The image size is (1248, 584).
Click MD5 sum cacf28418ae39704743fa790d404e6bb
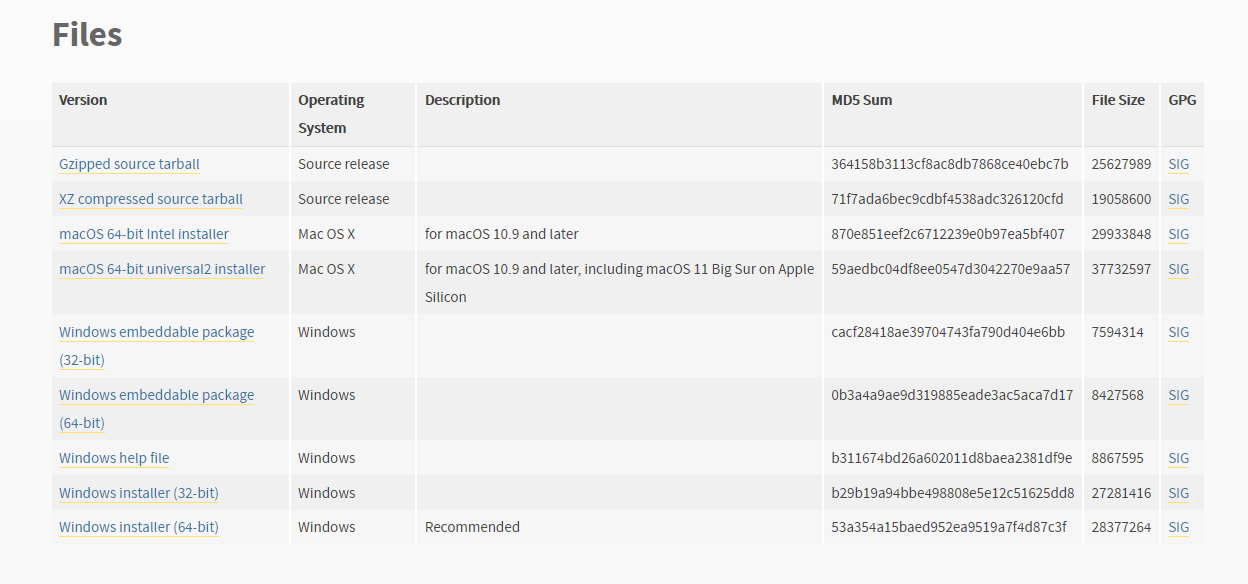(948, 332)
